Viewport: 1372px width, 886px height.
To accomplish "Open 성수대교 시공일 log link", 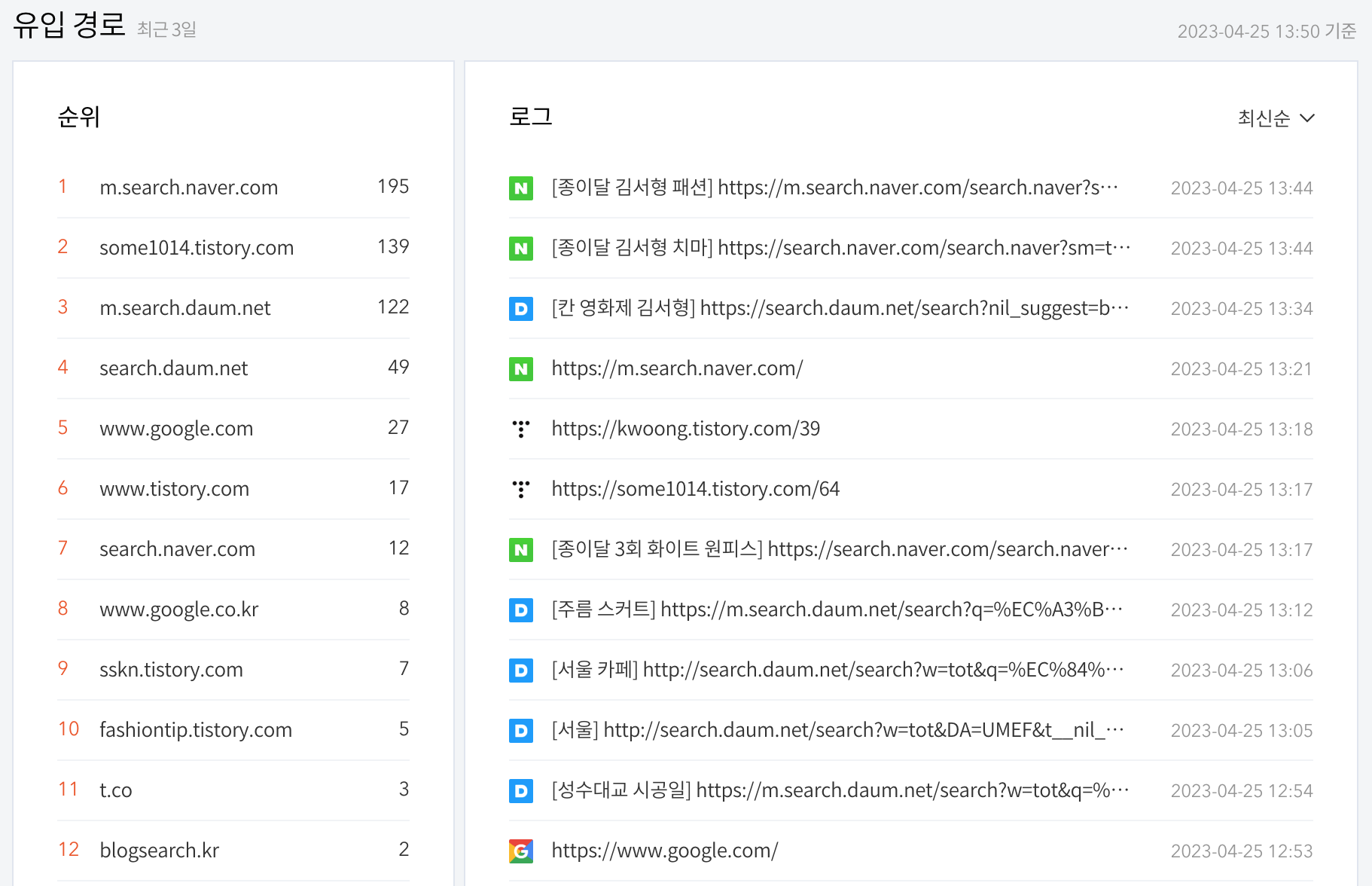I will click(x=840, y=790).
